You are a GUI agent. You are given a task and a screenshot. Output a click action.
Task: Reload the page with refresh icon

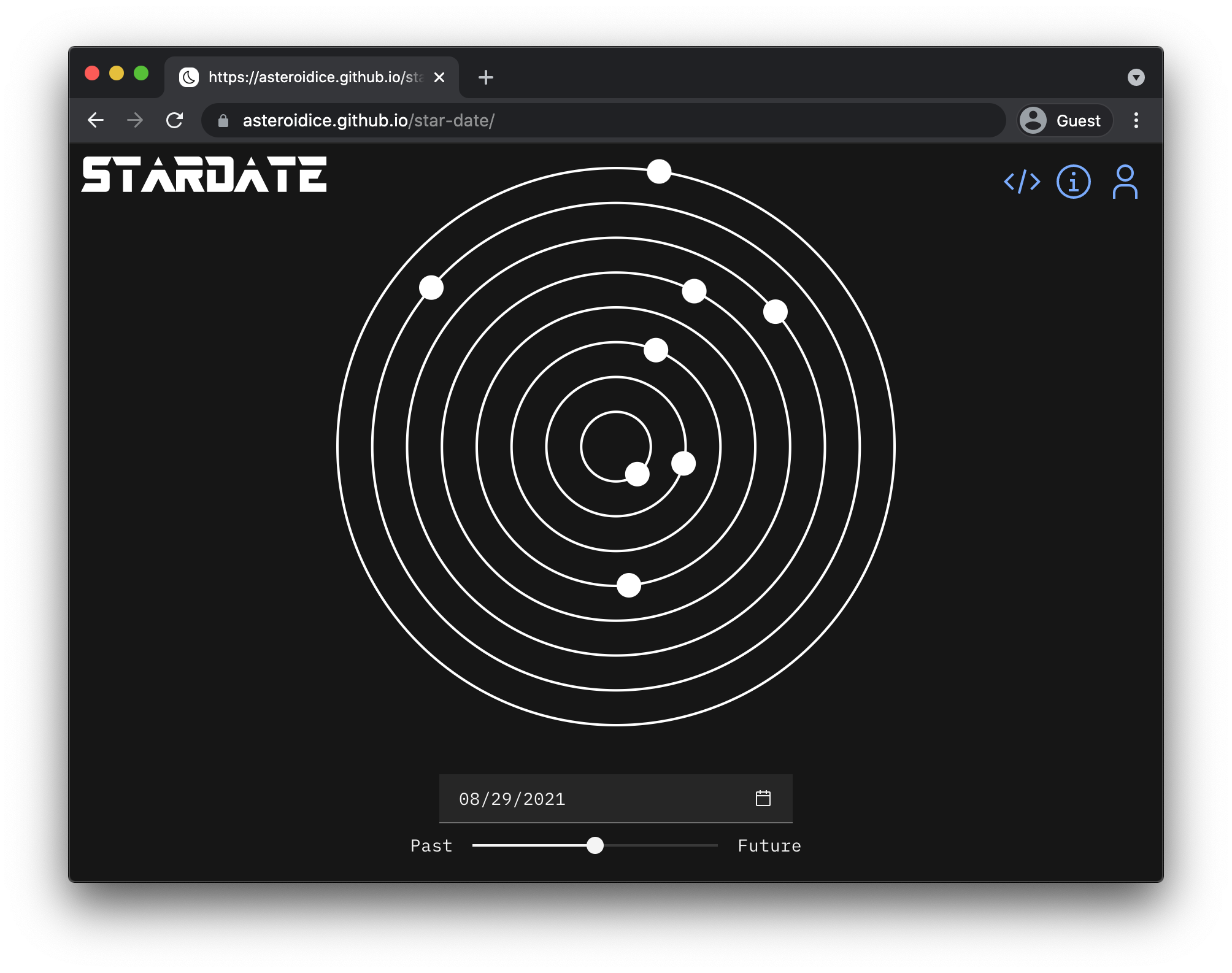pos(175,120)
